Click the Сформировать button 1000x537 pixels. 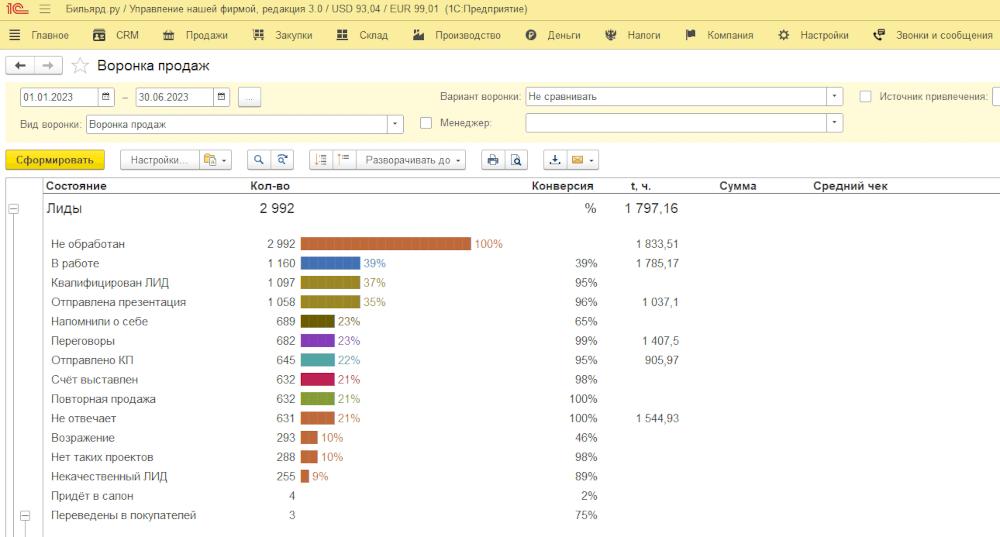54,160
